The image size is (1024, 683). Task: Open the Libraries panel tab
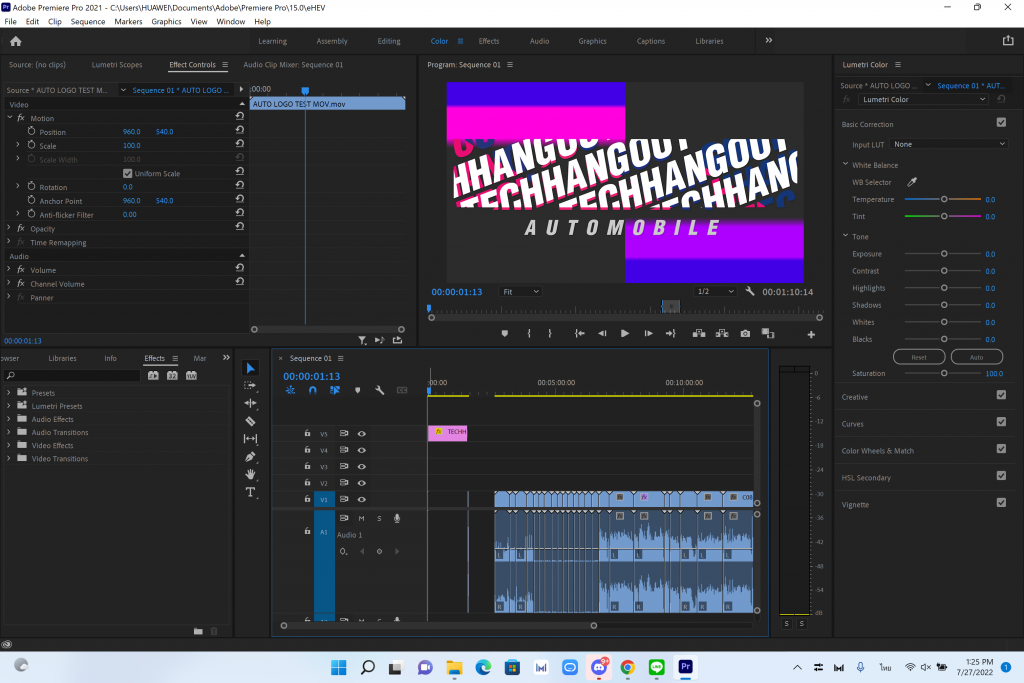coord(62,358)
